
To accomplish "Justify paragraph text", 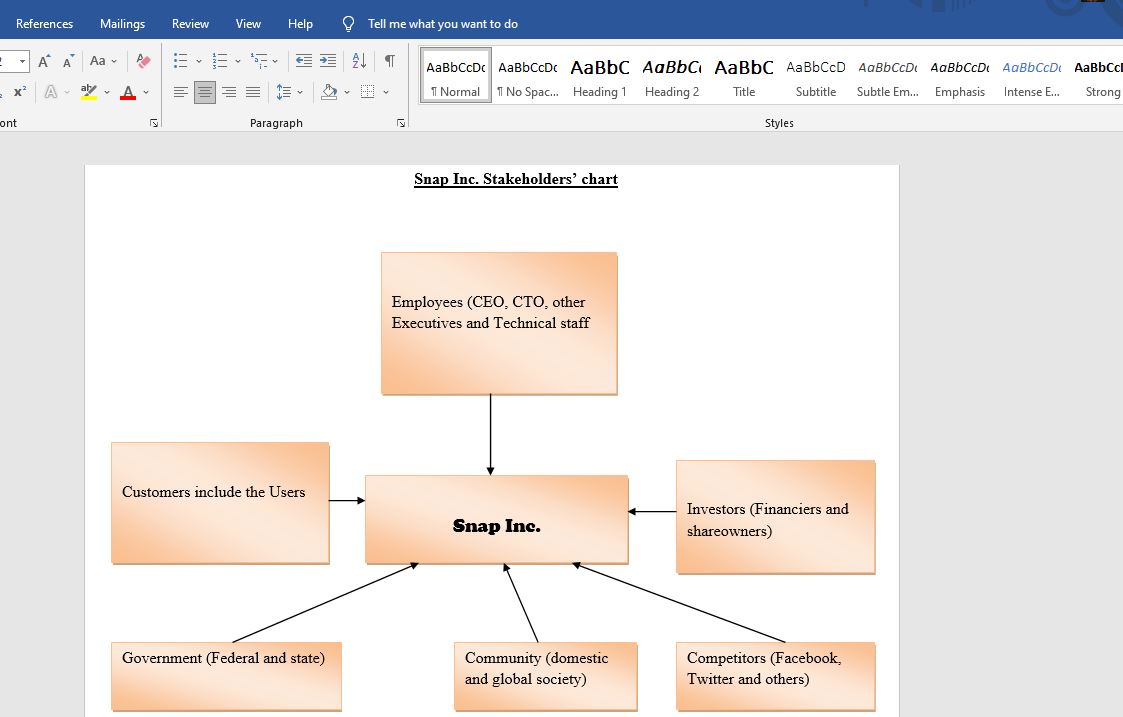I will click(253, 92).
